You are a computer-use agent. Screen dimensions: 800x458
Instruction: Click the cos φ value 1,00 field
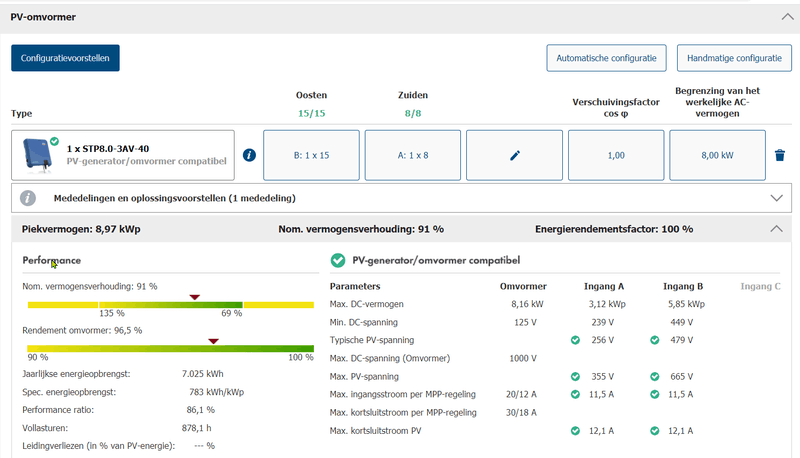(x=616, y=155)
